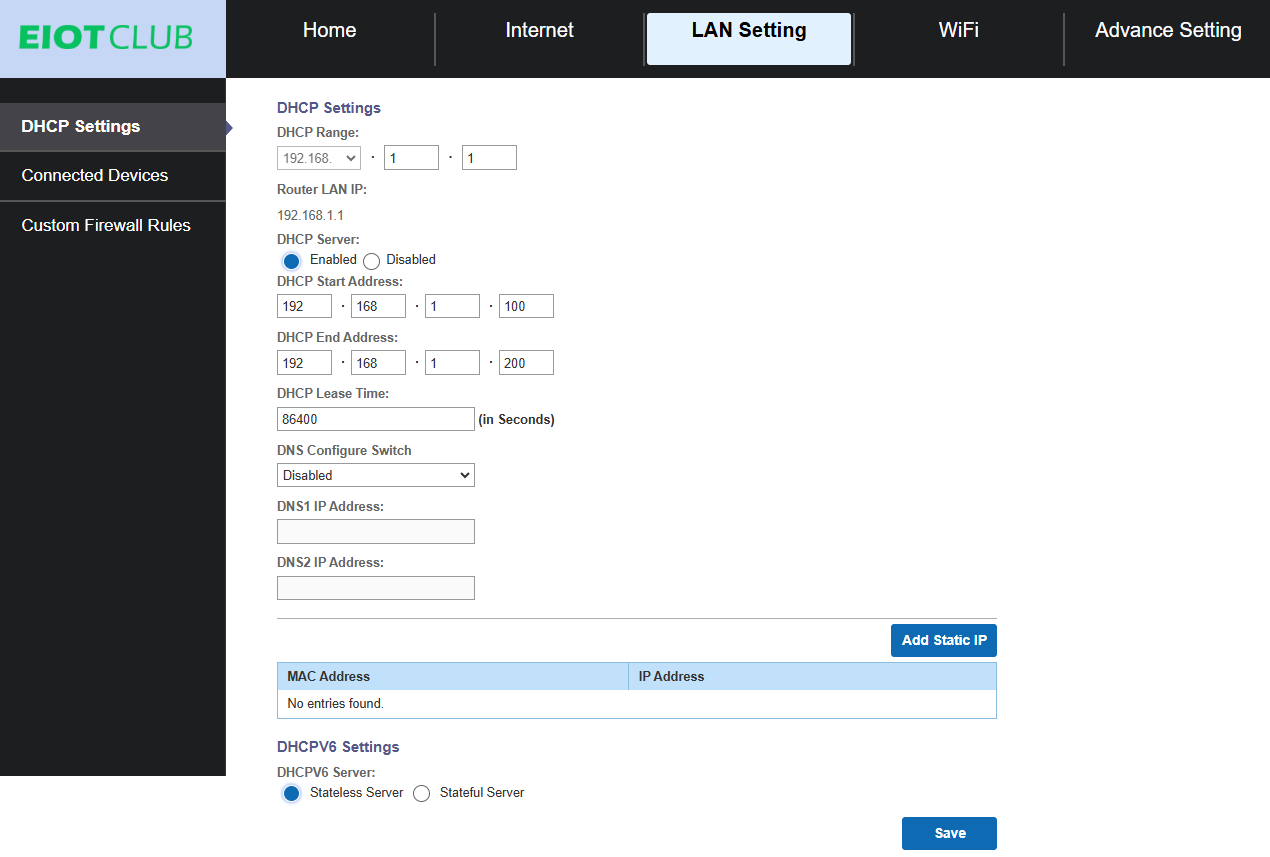This screenshot has height=857, width=1270.
Task: Select DHCP Settings in sidebar
Action: tap(81, 127)
